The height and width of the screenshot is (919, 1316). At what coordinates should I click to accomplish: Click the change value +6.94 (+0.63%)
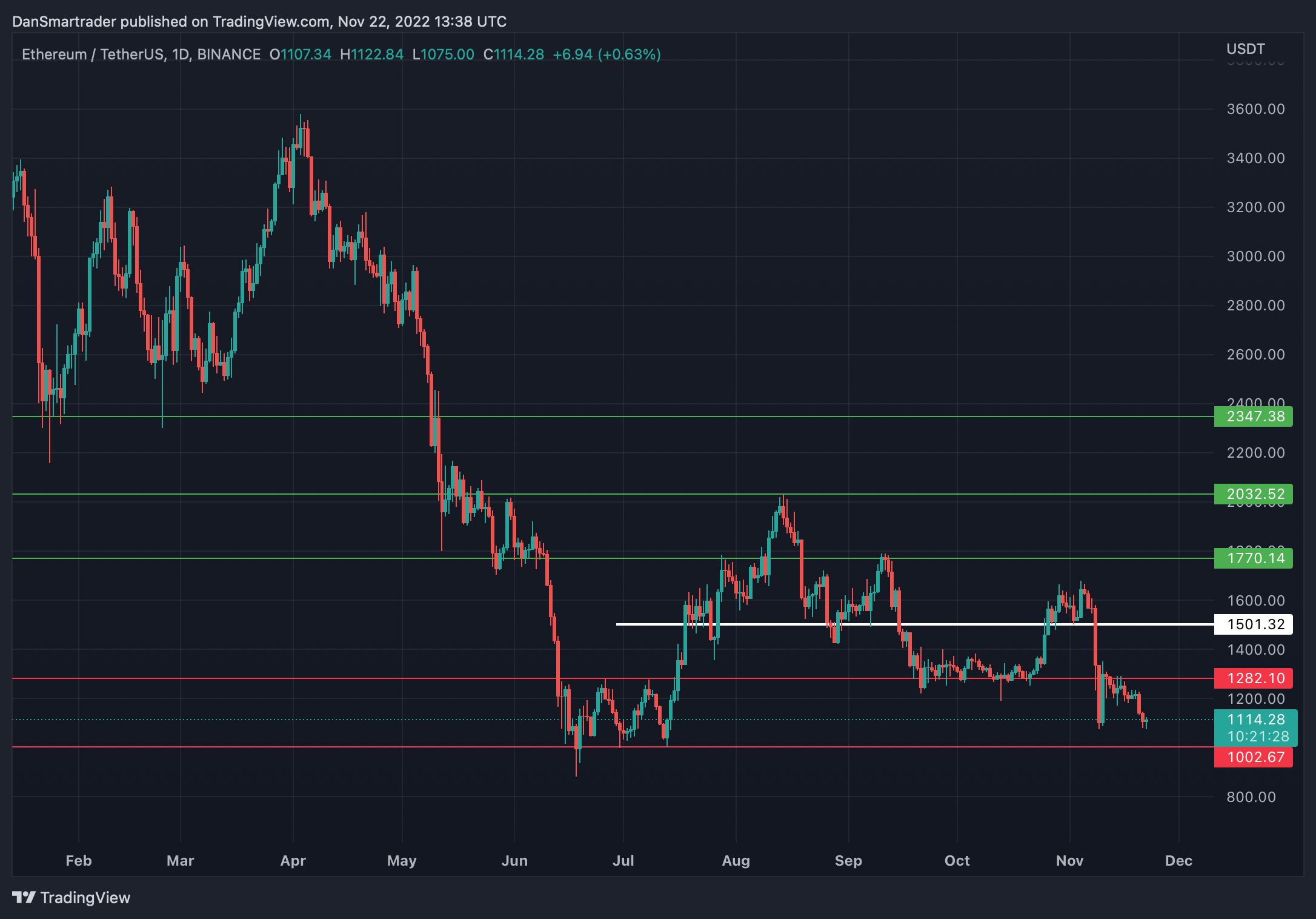(x=606, y=55)
